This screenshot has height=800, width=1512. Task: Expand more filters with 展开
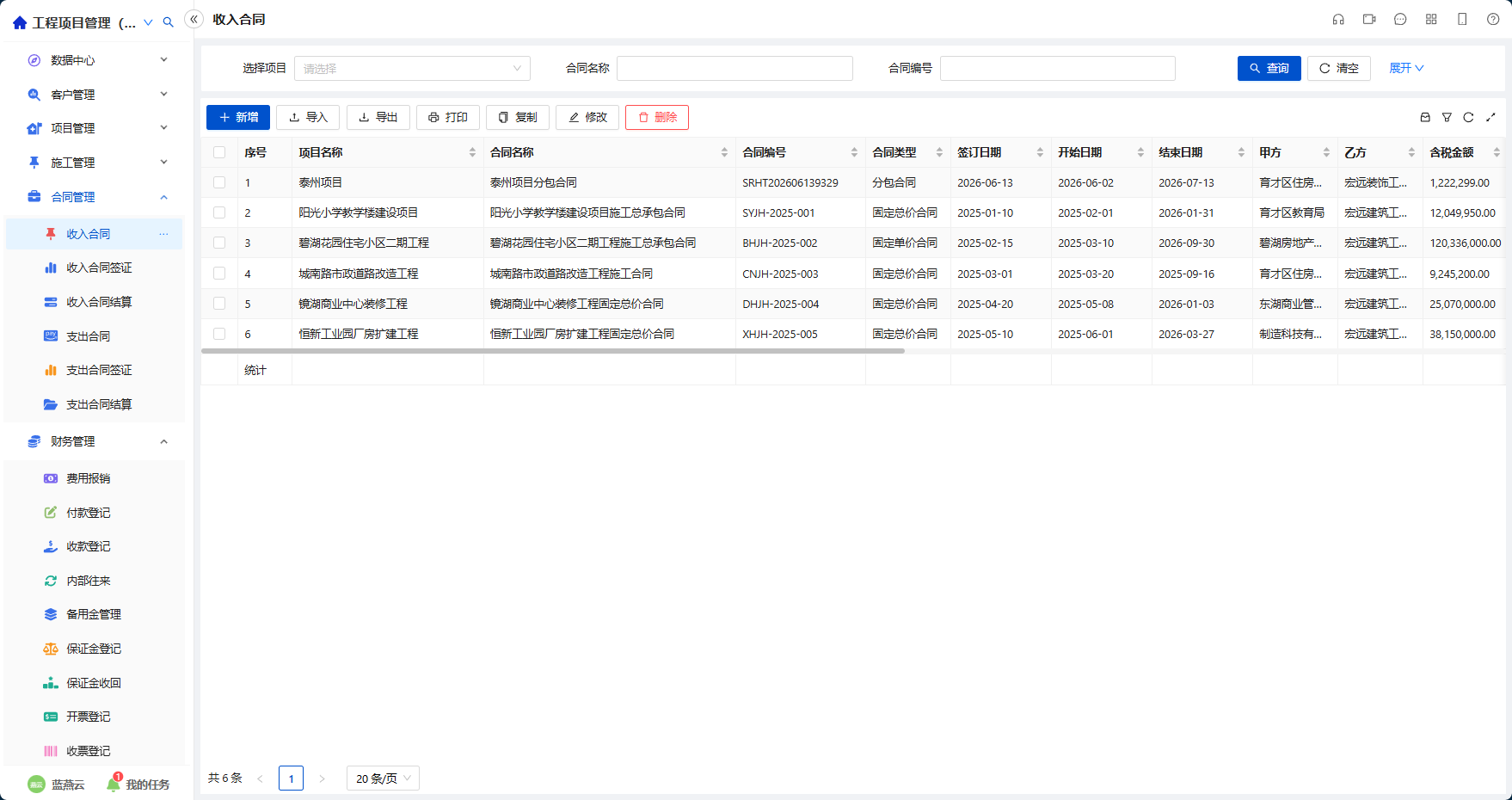(1406, 68)
